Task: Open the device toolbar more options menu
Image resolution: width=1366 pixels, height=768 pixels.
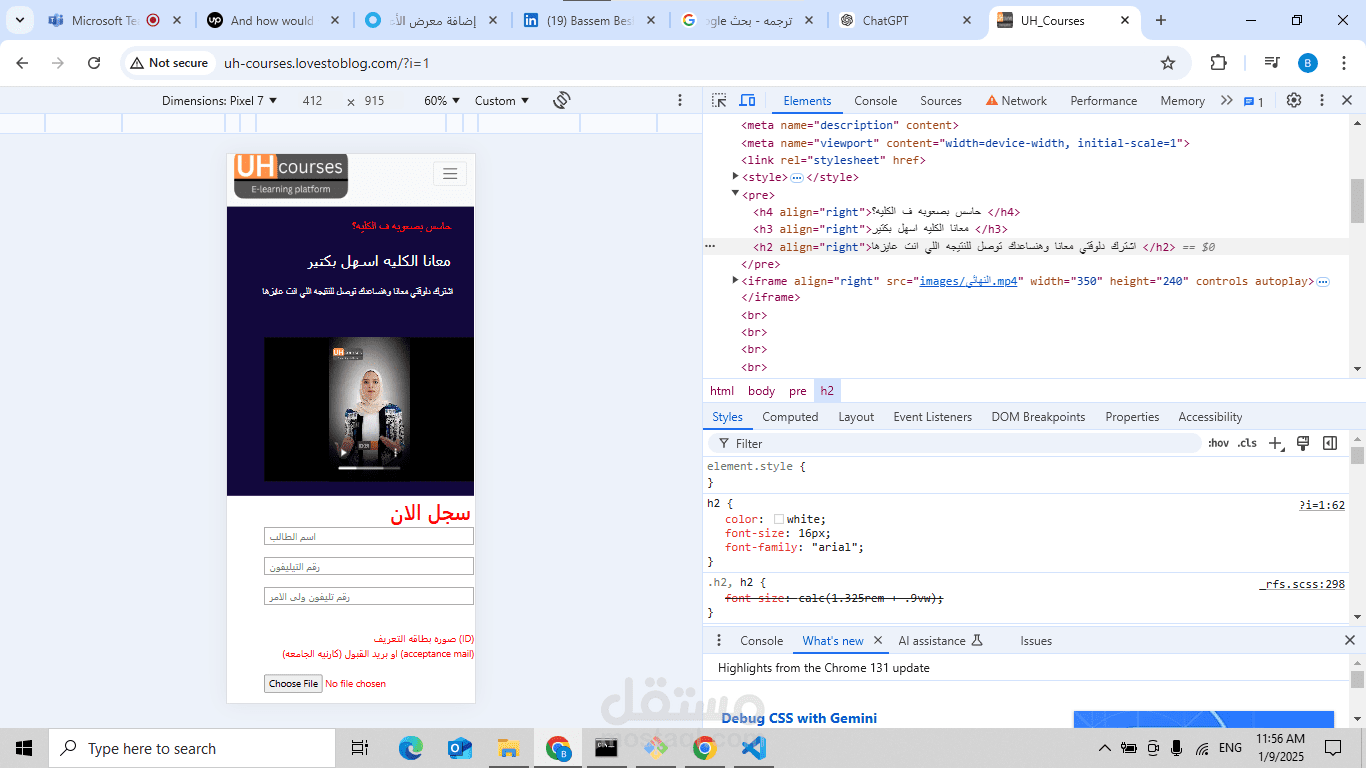Action: pyautogui.click(x=680, y=100)
